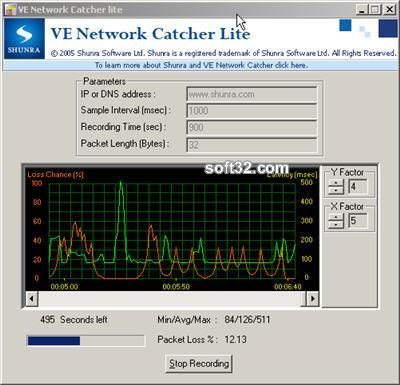Screen dimensions: 400x385
Task: Click the Shunra logo
Action: coord(24,39)
